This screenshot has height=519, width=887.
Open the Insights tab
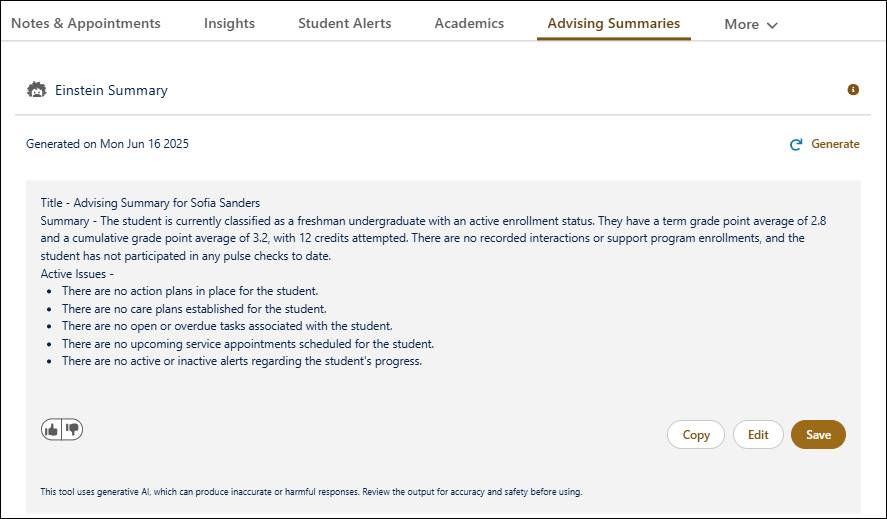tap(229, 23)
